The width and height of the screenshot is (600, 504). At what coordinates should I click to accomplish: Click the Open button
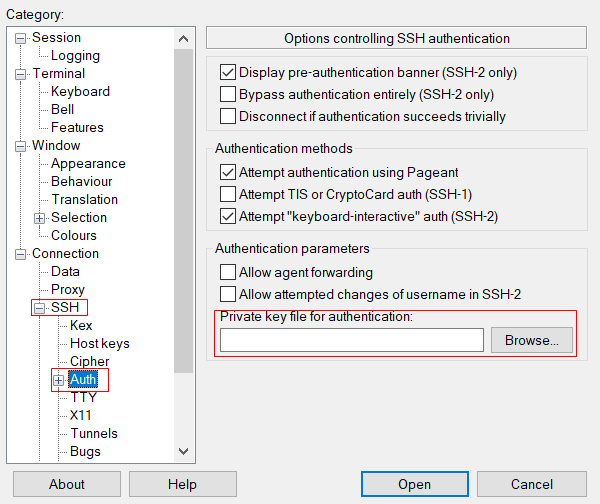pyautogui.click(x=414, y=484)
